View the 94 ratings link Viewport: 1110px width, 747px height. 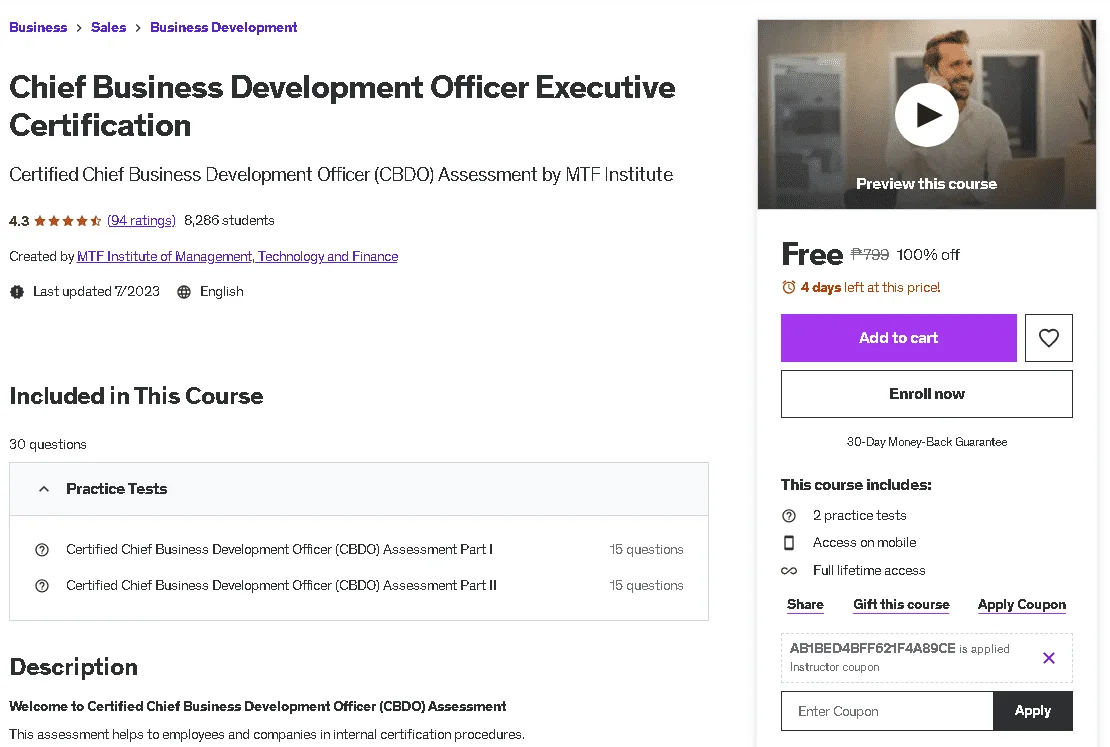(142, 220)
